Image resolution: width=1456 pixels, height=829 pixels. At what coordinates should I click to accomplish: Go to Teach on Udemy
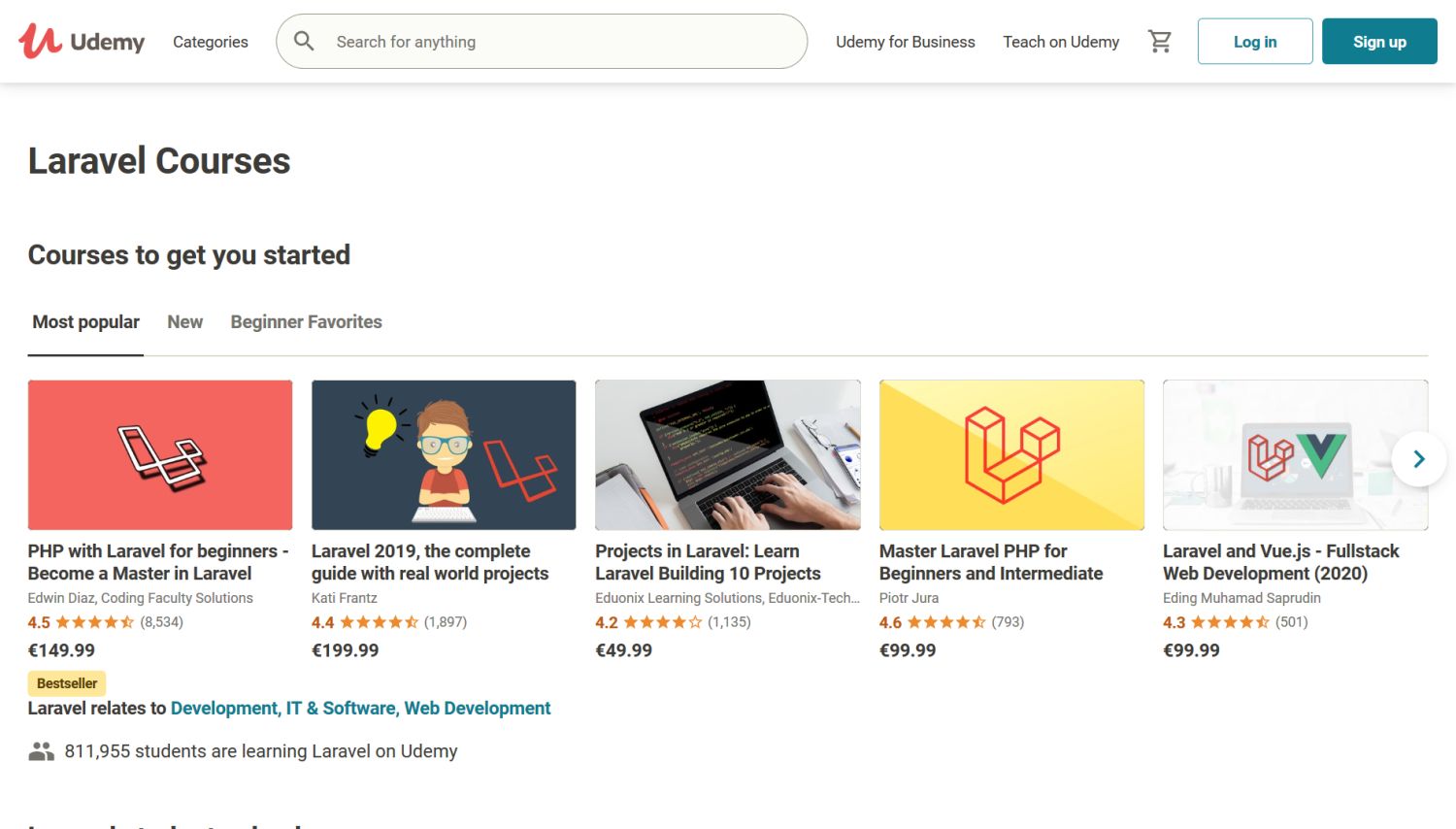tap(1061, 42)
